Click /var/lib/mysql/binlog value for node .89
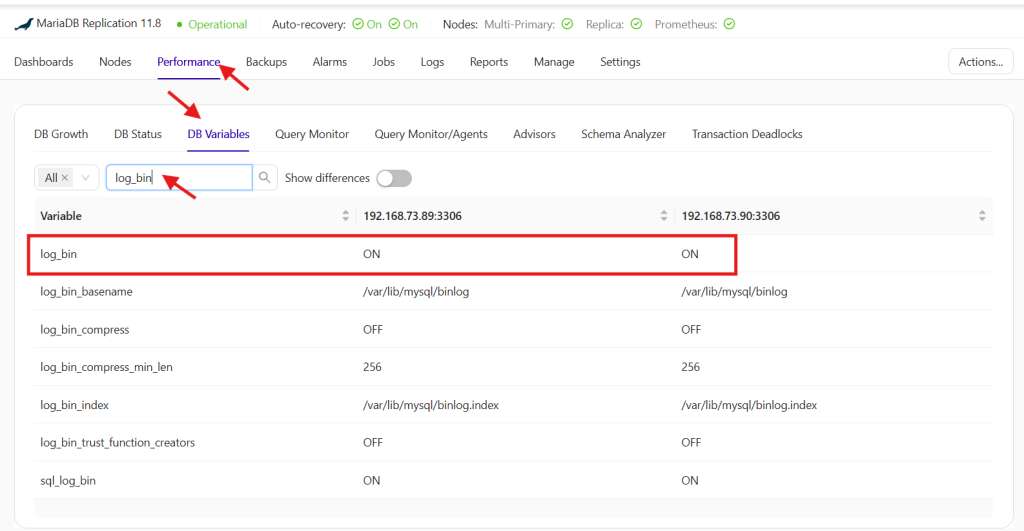 (416, 292)
